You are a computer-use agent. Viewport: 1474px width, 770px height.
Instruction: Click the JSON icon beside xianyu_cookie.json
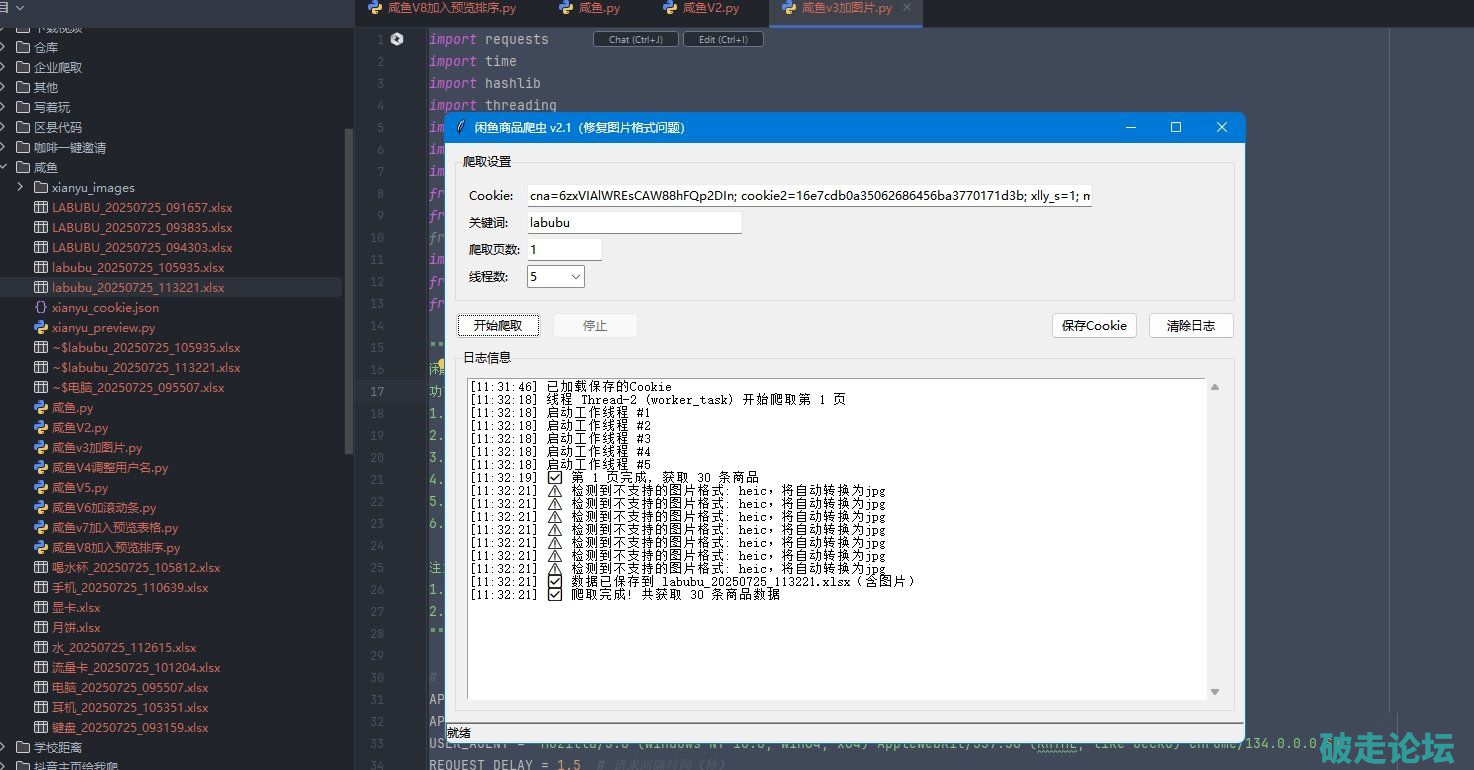[x=41, y=308]
